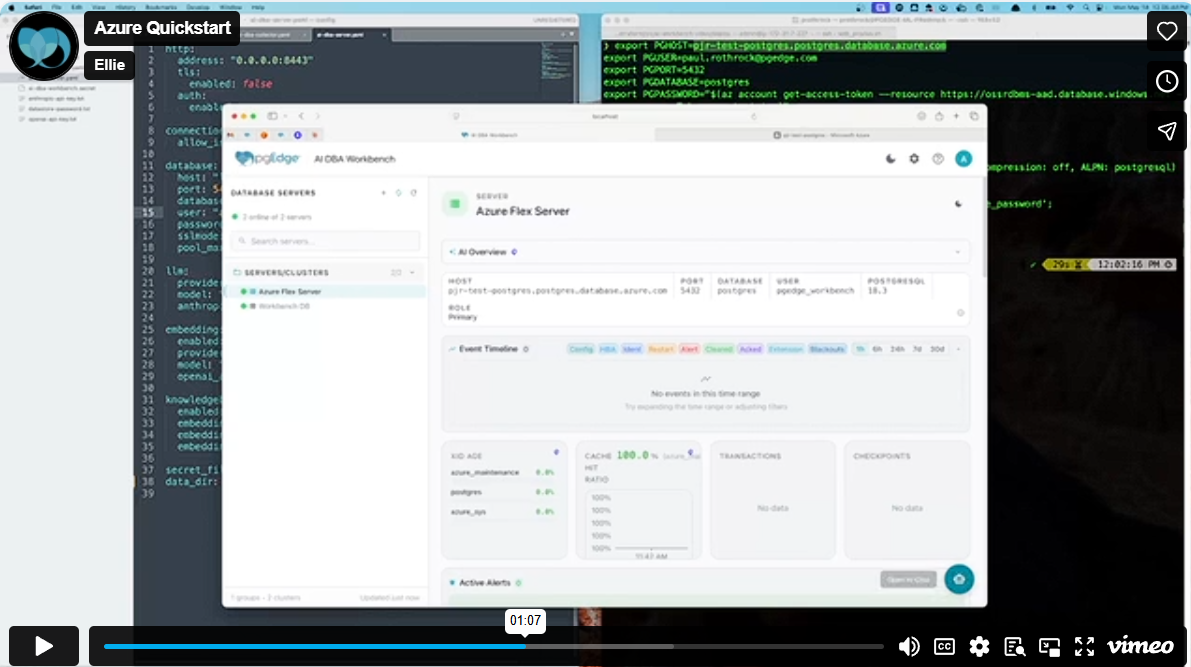
Task: Click the Event Timeline info icon
Action: [526, 349]
